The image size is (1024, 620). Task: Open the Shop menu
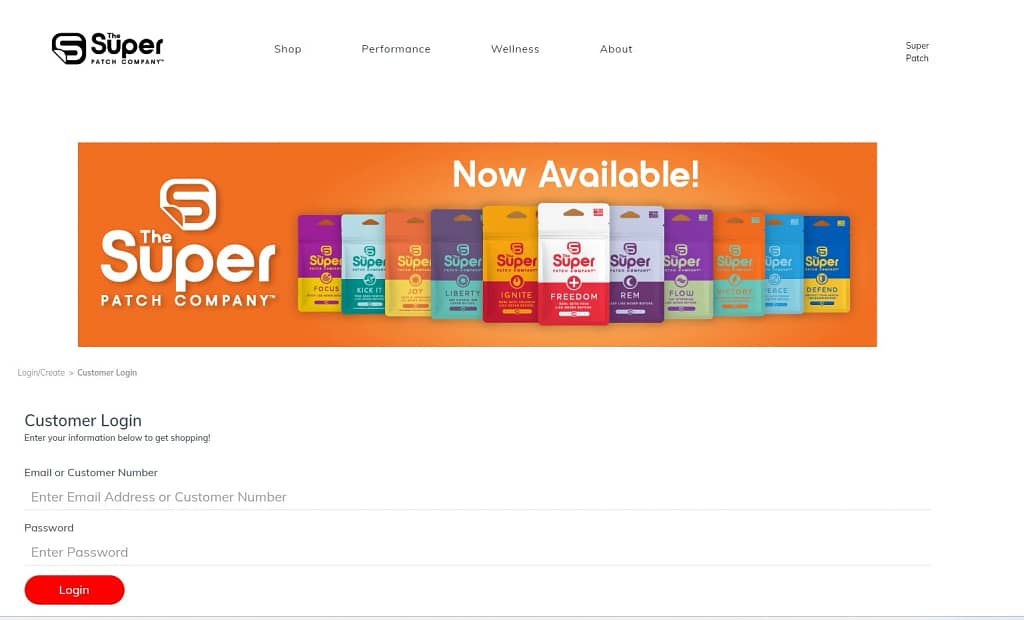coord(287,49)
